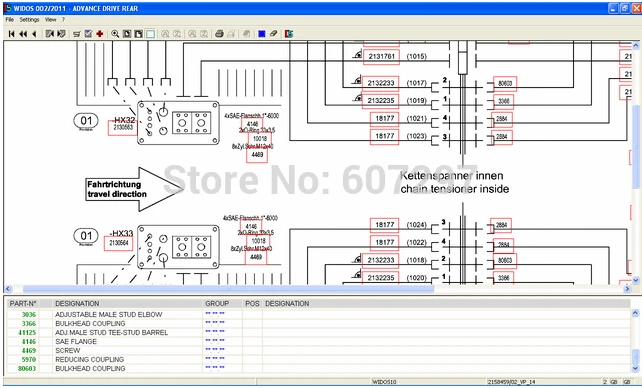Click parts list scroll-down arrow

(635, 368)
